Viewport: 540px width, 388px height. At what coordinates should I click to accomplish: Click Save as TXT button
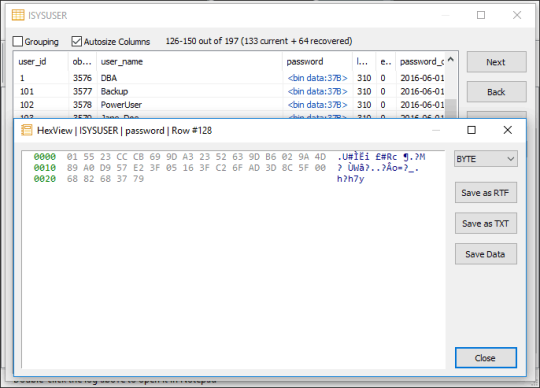click(x=486, y=223)
